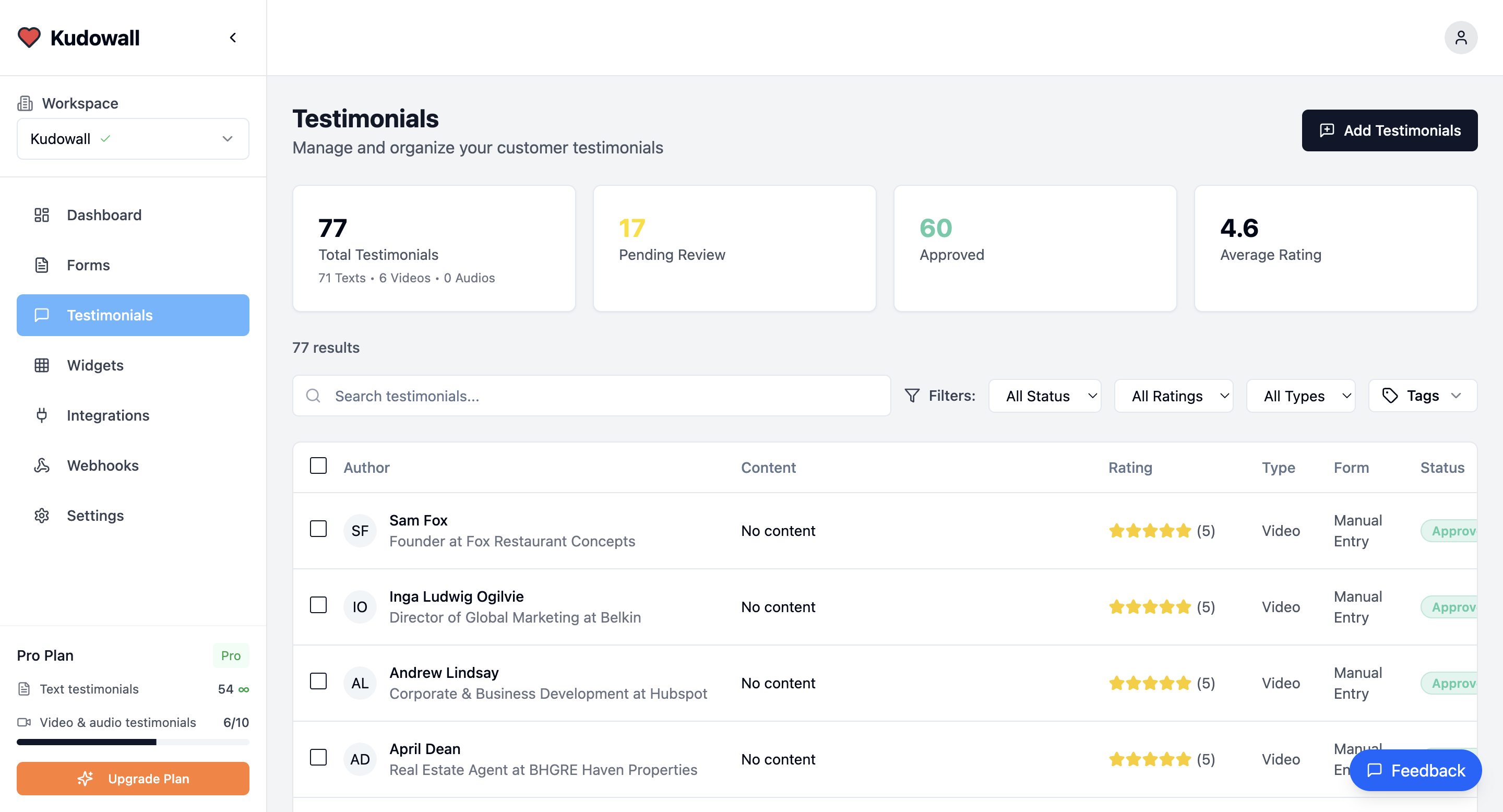Click the Video & audio camera icon
Viewport: 1503px width, 812px height.
[24, 722]
